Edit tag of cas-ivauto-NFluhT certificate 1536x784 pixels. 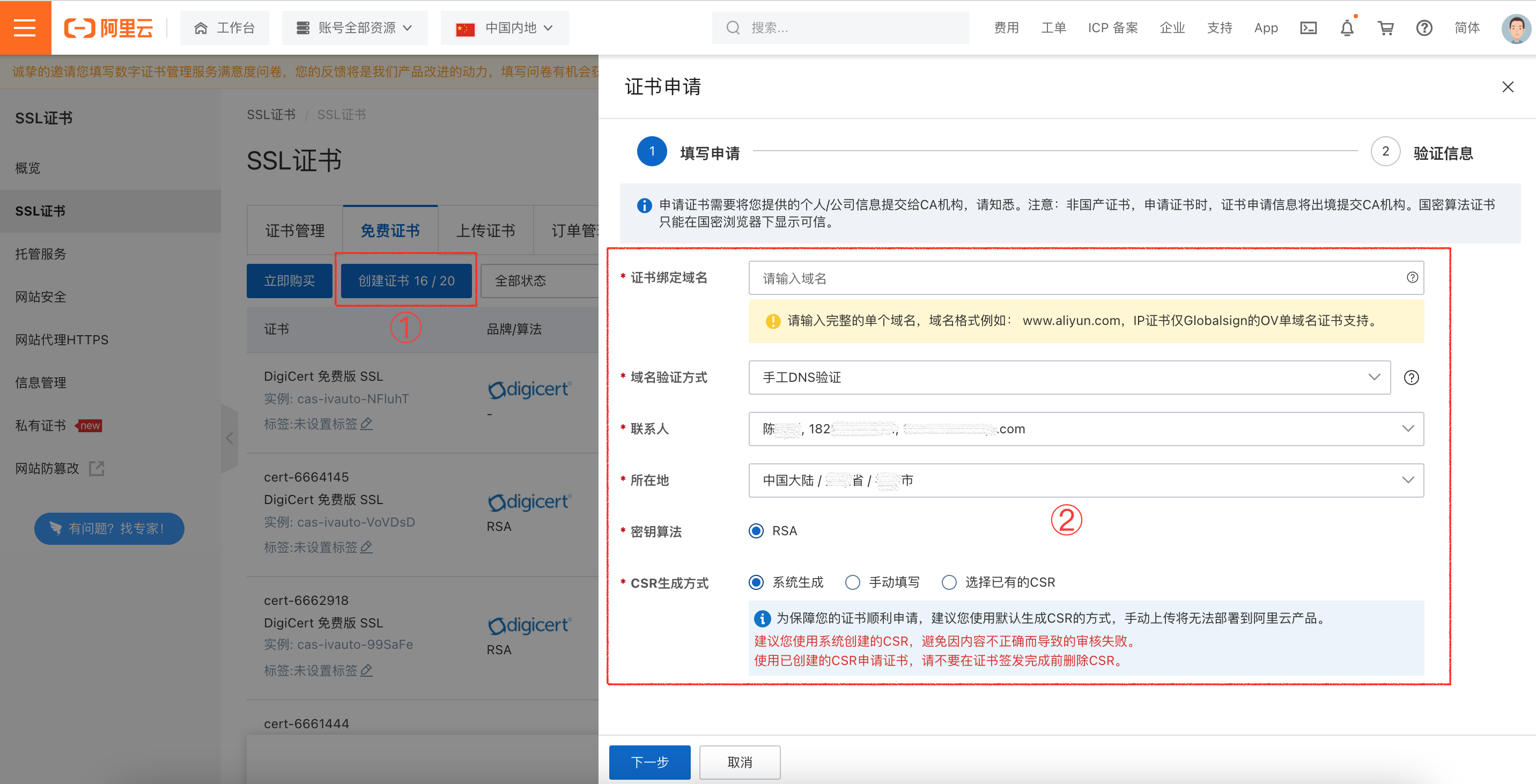(366, 424)
